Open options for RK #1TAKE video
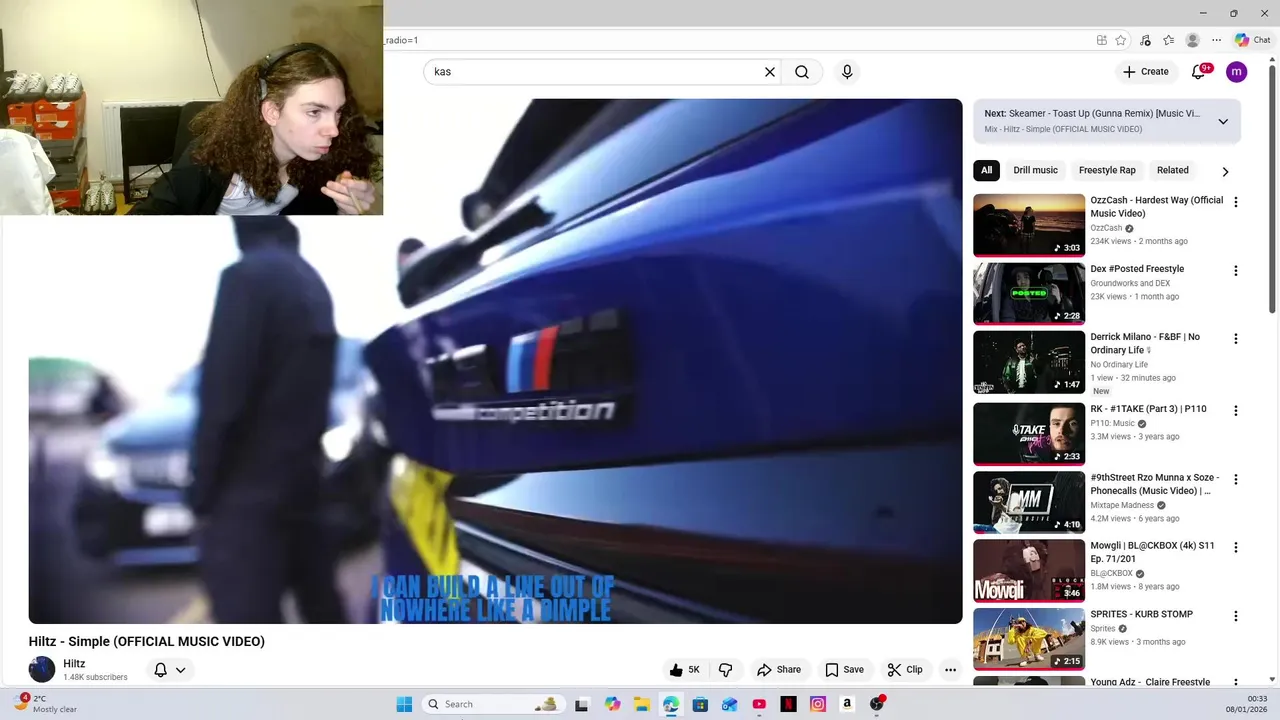This screenshot has height=720, width=1280. point(1236,411)
